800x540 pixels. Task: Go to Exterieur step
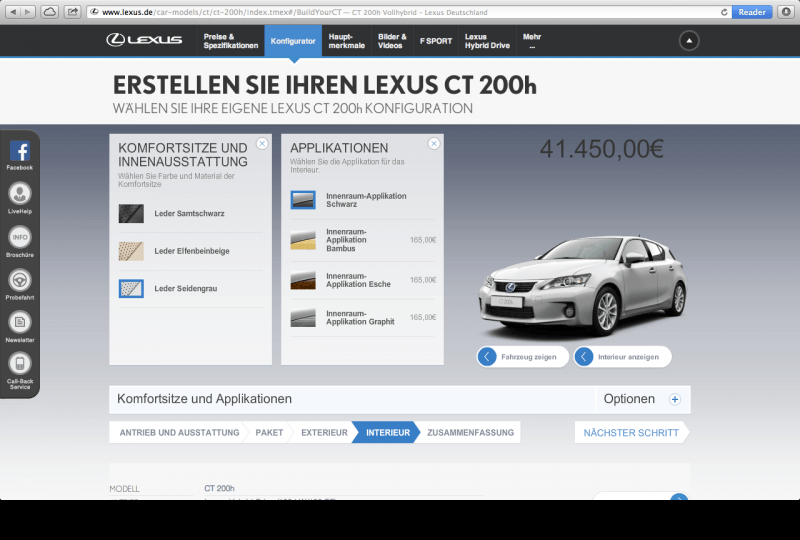click(x=324, y=432)
